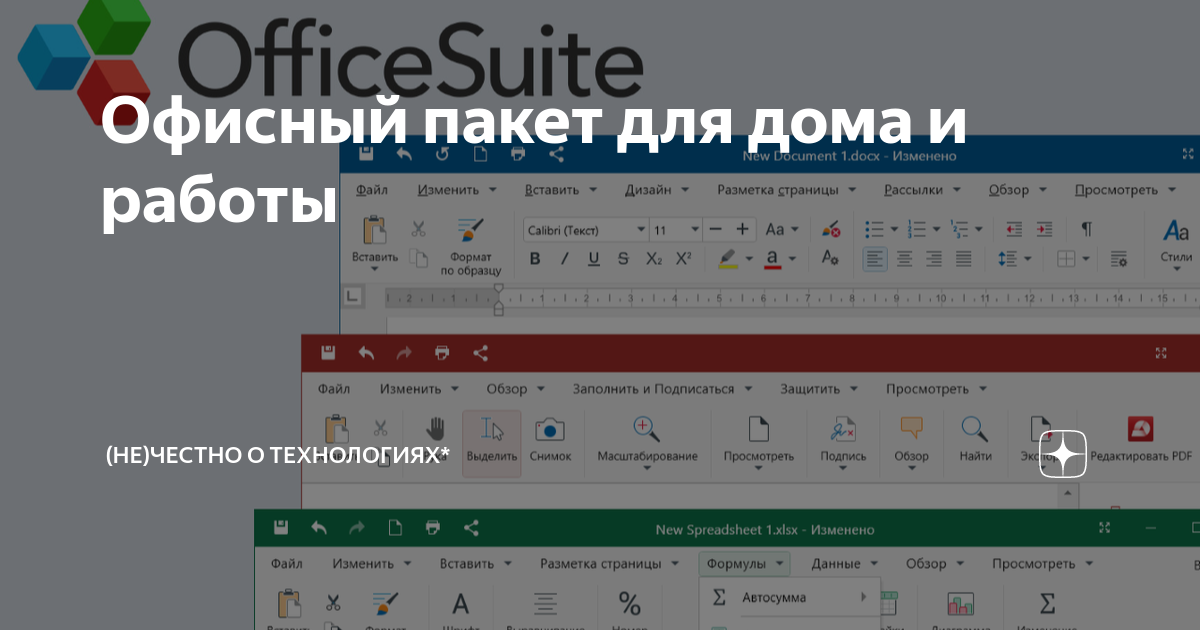Click fullscreen icon in PDF window title bar
The image size is (1200, 630).
coord(1161,353)
